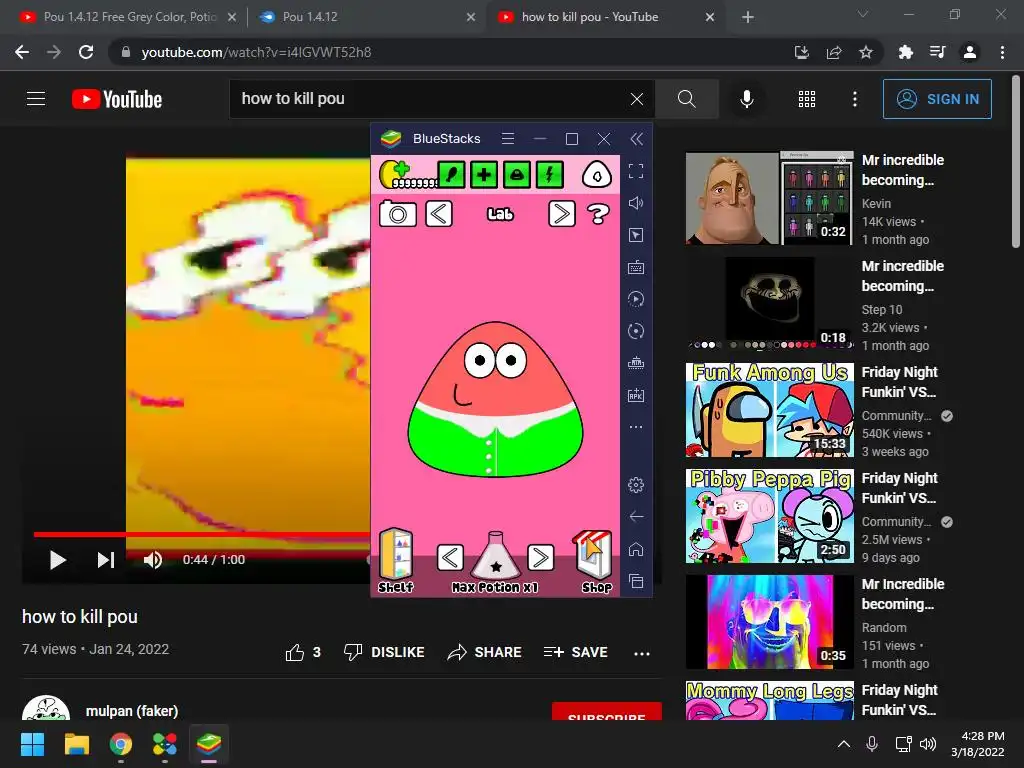This screenshot has height=768, width=1024.
Task: Open Windows Start menu
Action: (32, 744)
